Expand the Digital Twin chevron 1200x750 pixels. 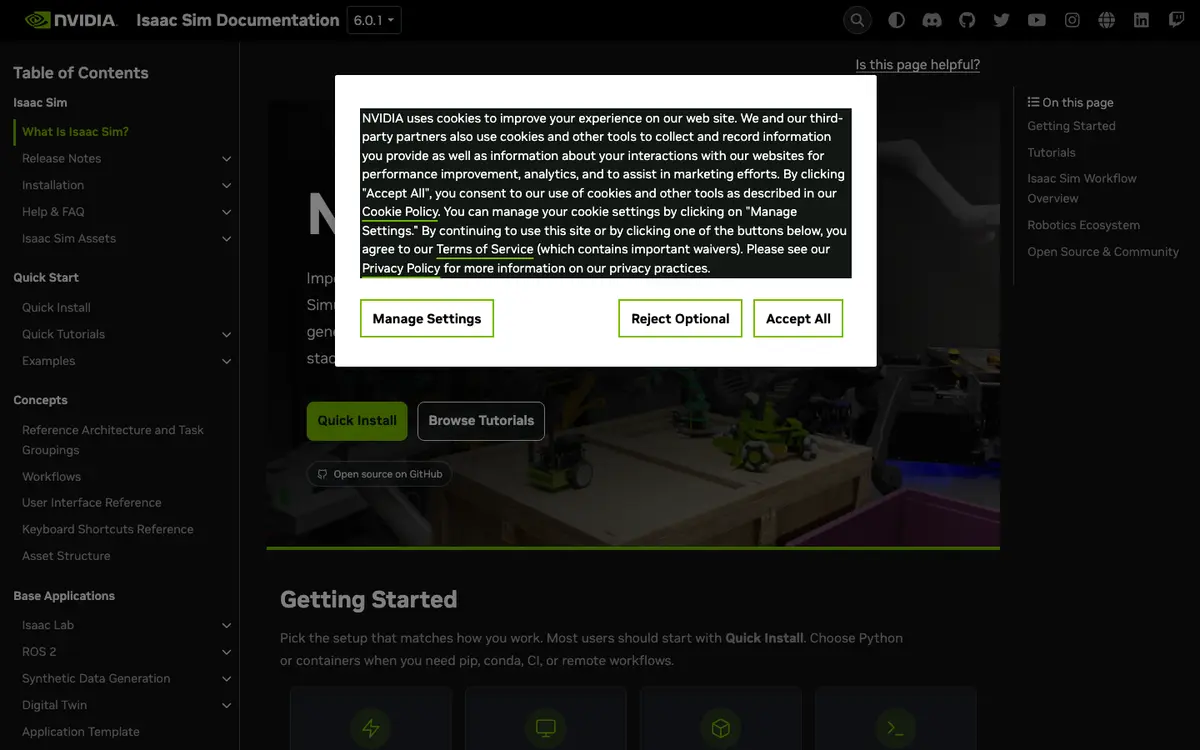pos(226,705)
